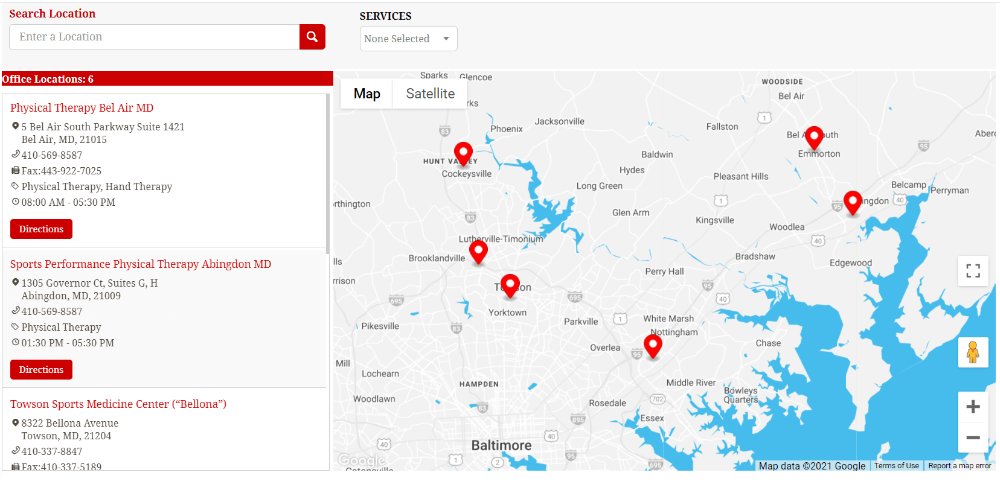Click the red search magnifier button
The width and height of the screenshot is (1000, 488).
coord(312,37)
